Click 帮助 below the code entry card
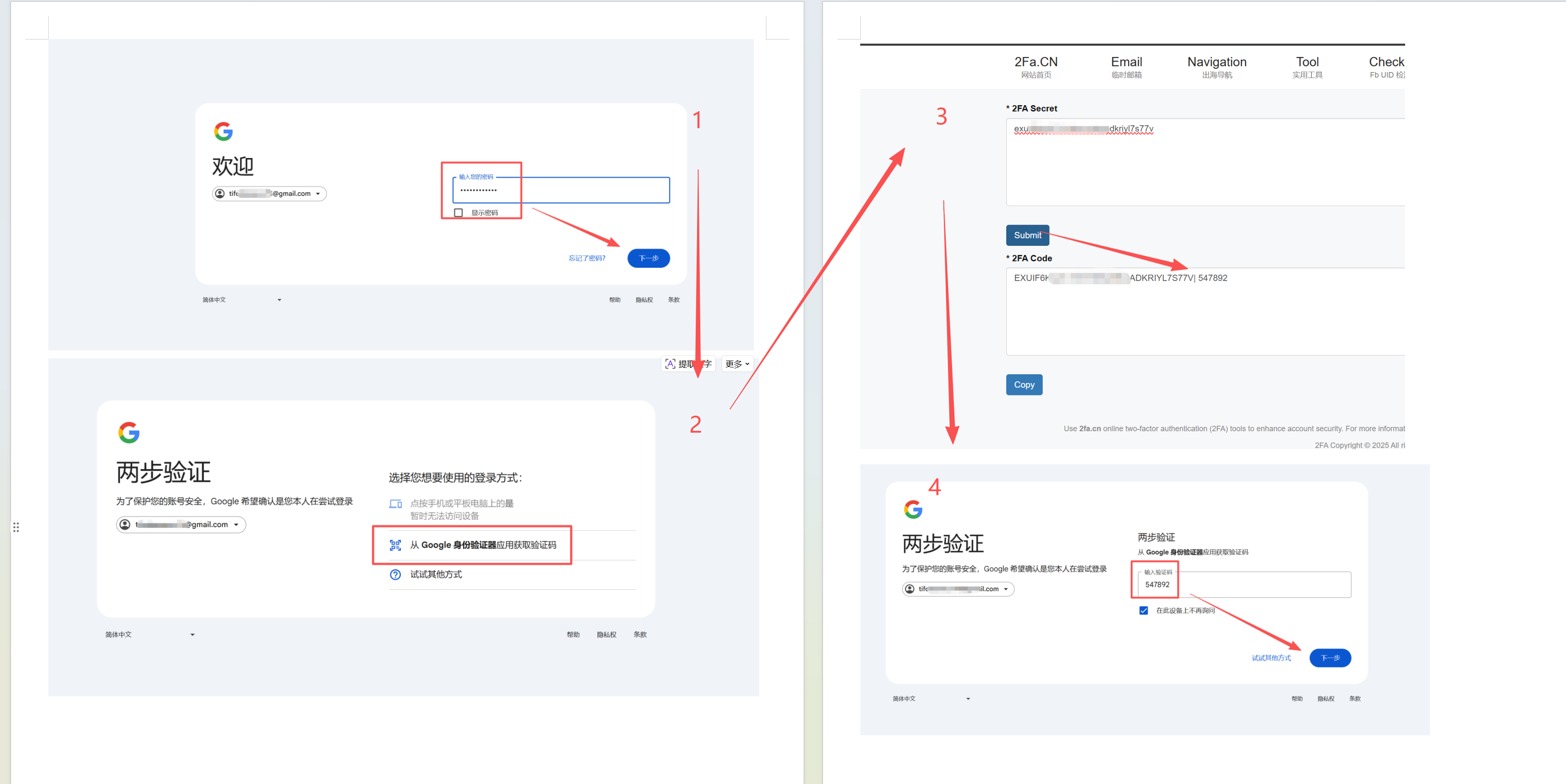The width and height of the screenshot is (1566, 784). (1297, 699)
